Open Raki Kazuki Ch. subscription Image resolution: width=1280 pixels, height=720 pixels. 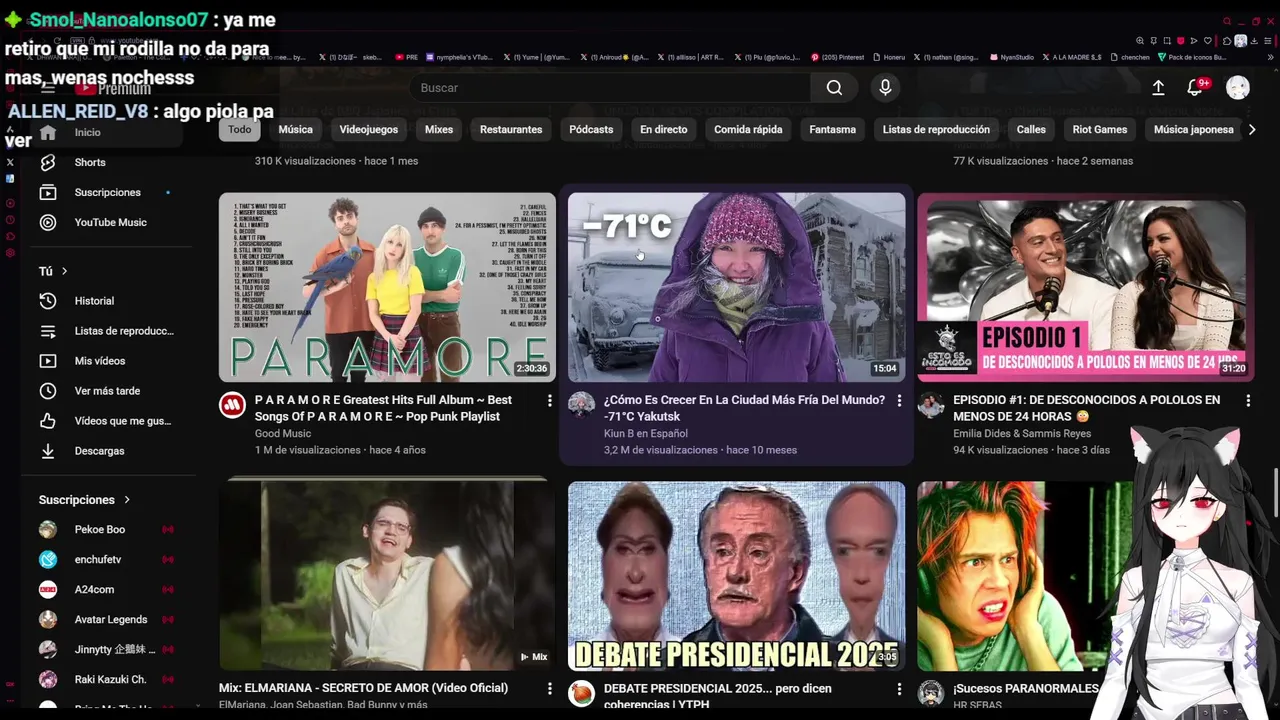tap(110, 680)
